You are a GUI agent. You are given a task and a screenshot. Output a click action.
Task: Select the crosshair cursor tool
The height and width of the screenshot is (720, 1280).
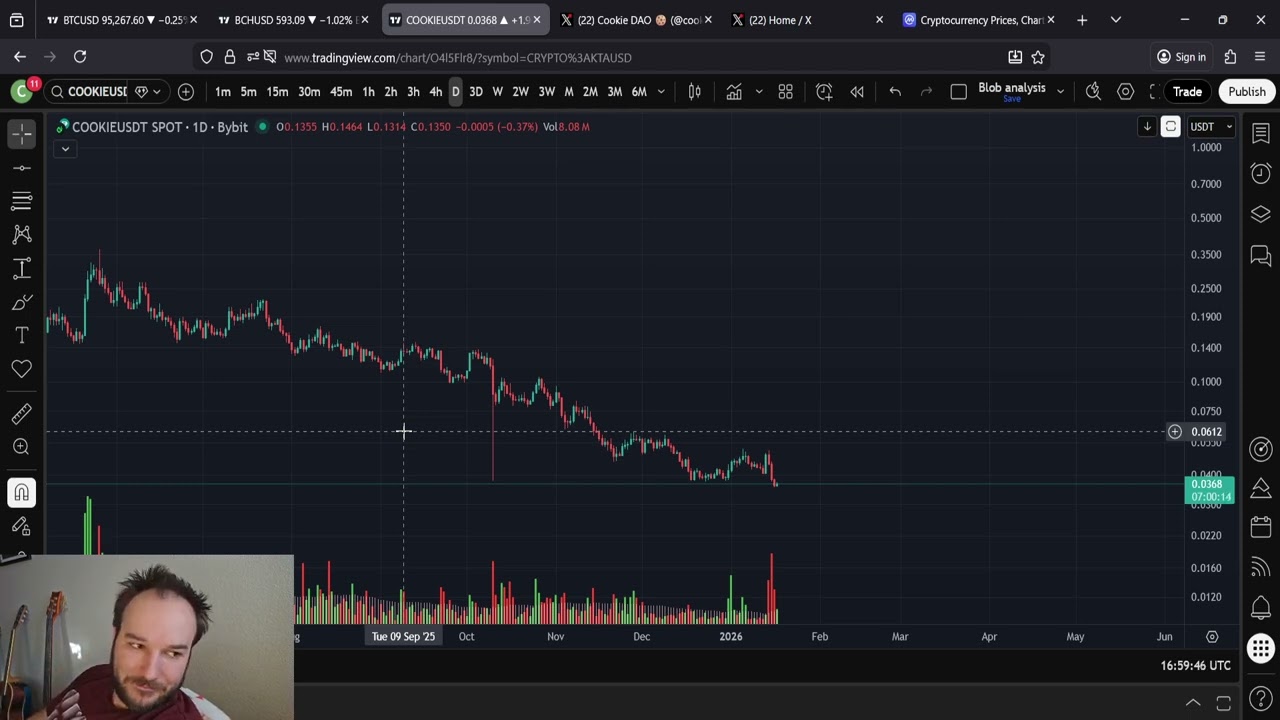tap(22, 133)
